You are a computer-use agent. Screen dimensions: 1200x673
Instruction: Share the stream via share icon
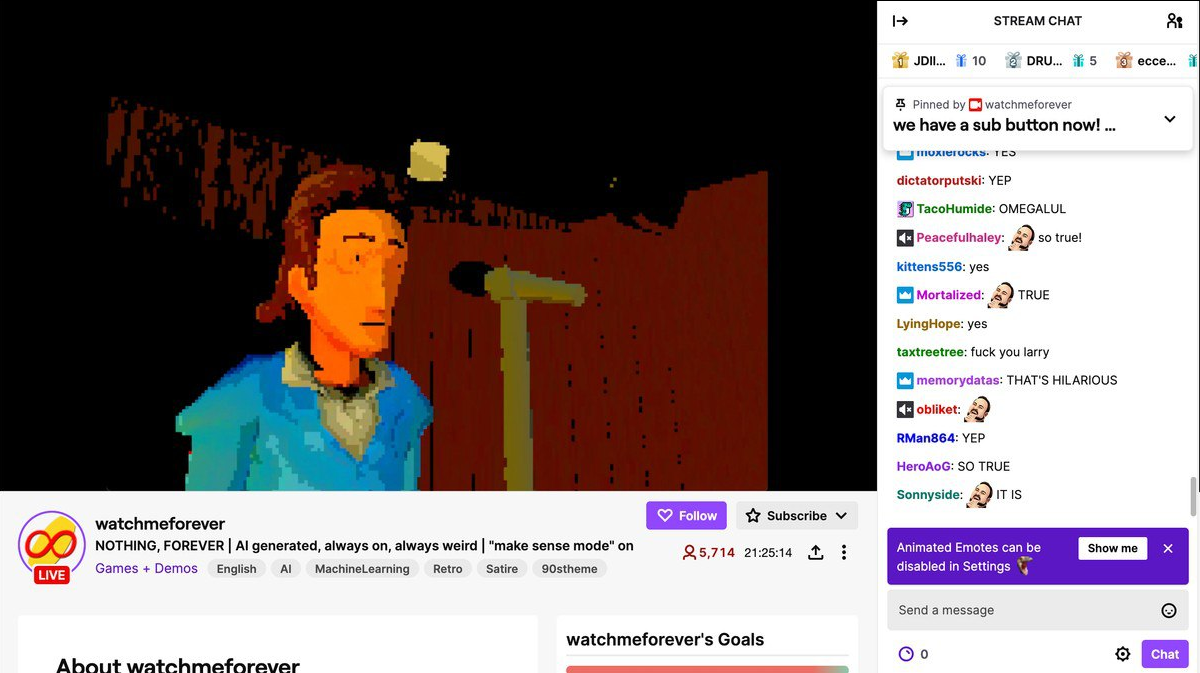click(816, 552)
